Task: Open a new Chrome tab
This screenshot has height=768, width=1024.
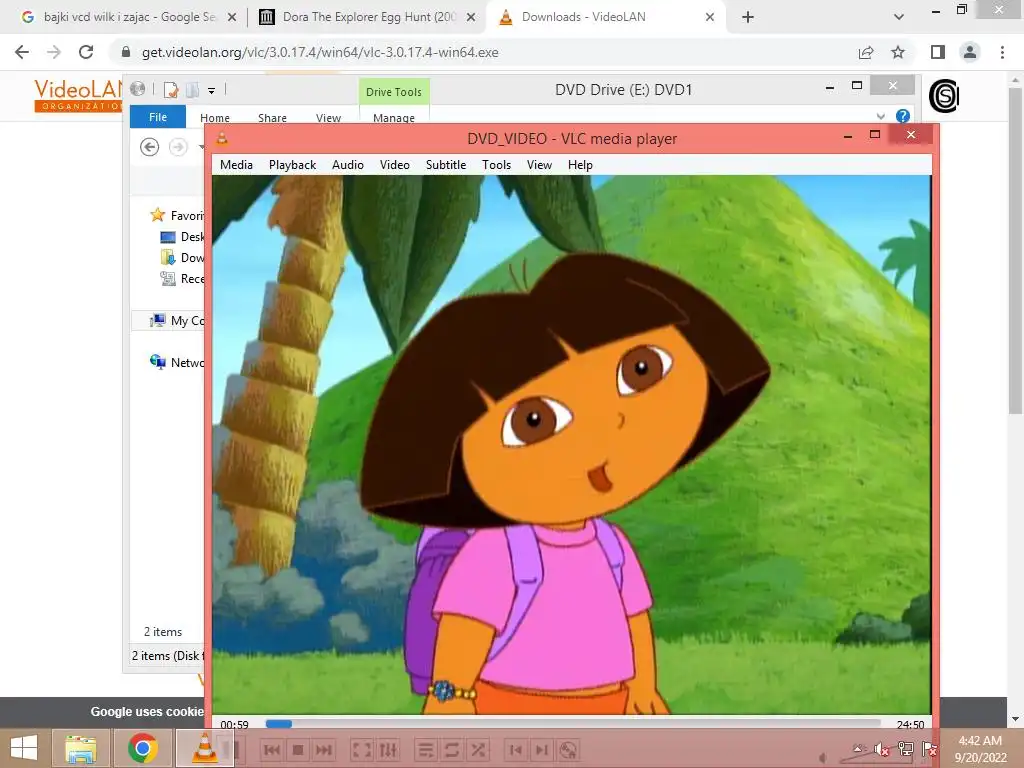Action: 748,18
